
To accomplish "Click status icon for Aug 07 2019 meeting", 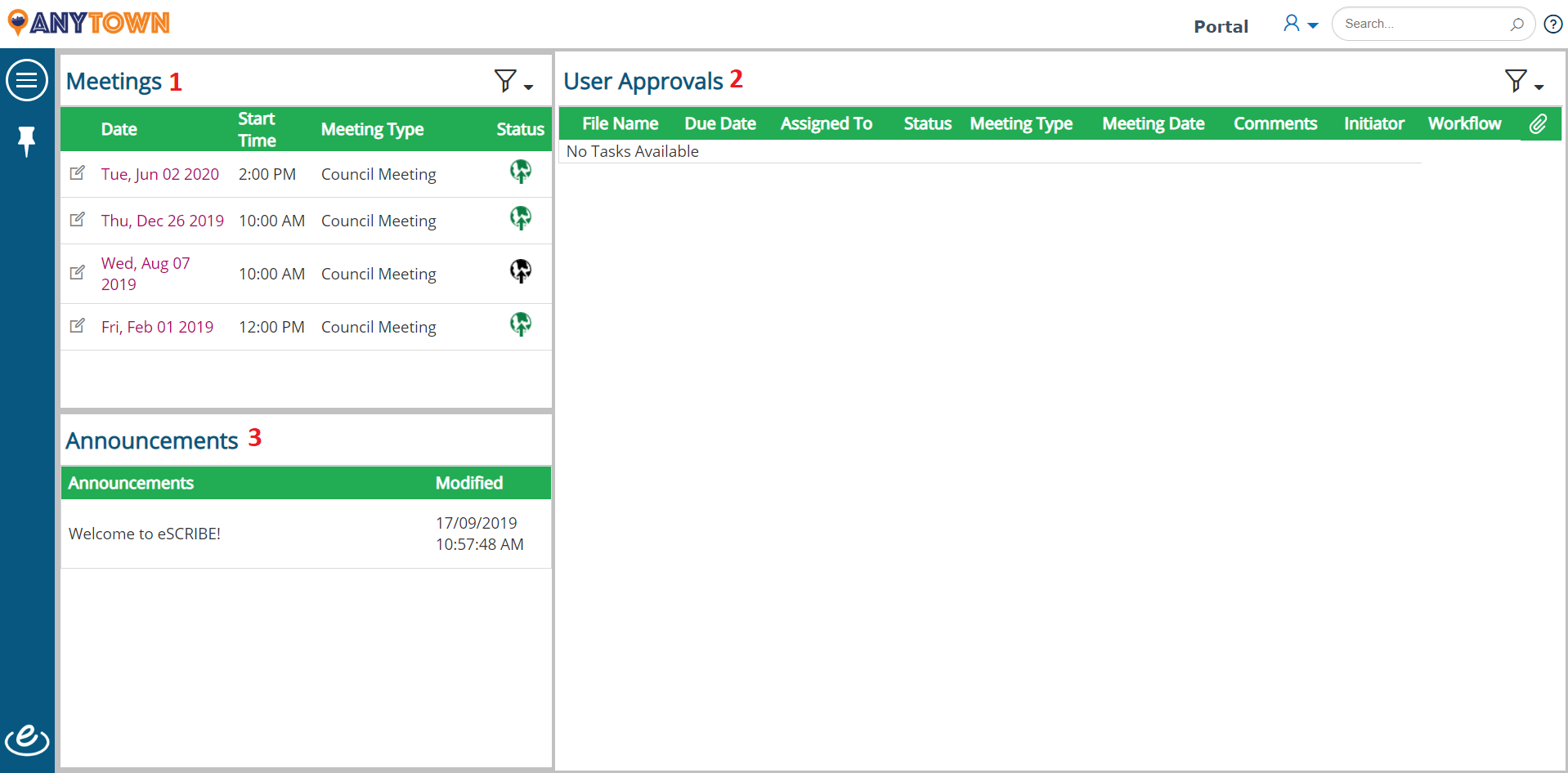I will [521, 270].
